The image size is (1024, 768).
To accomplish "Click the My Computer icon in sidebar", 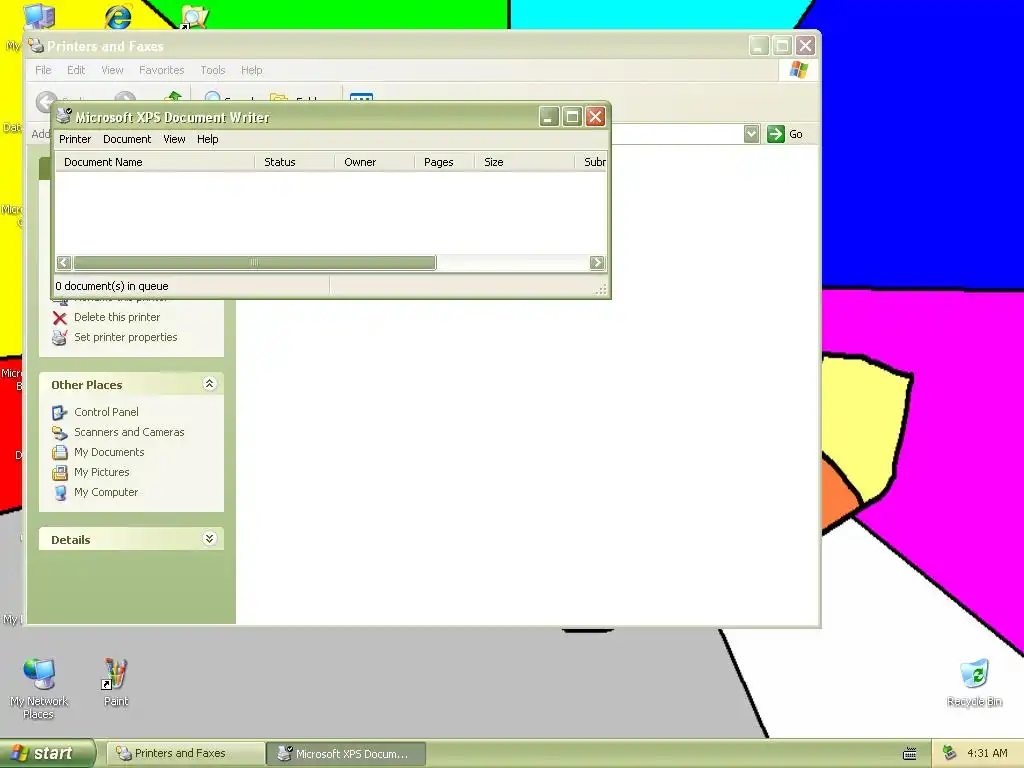I will click(x=59, y=493).
